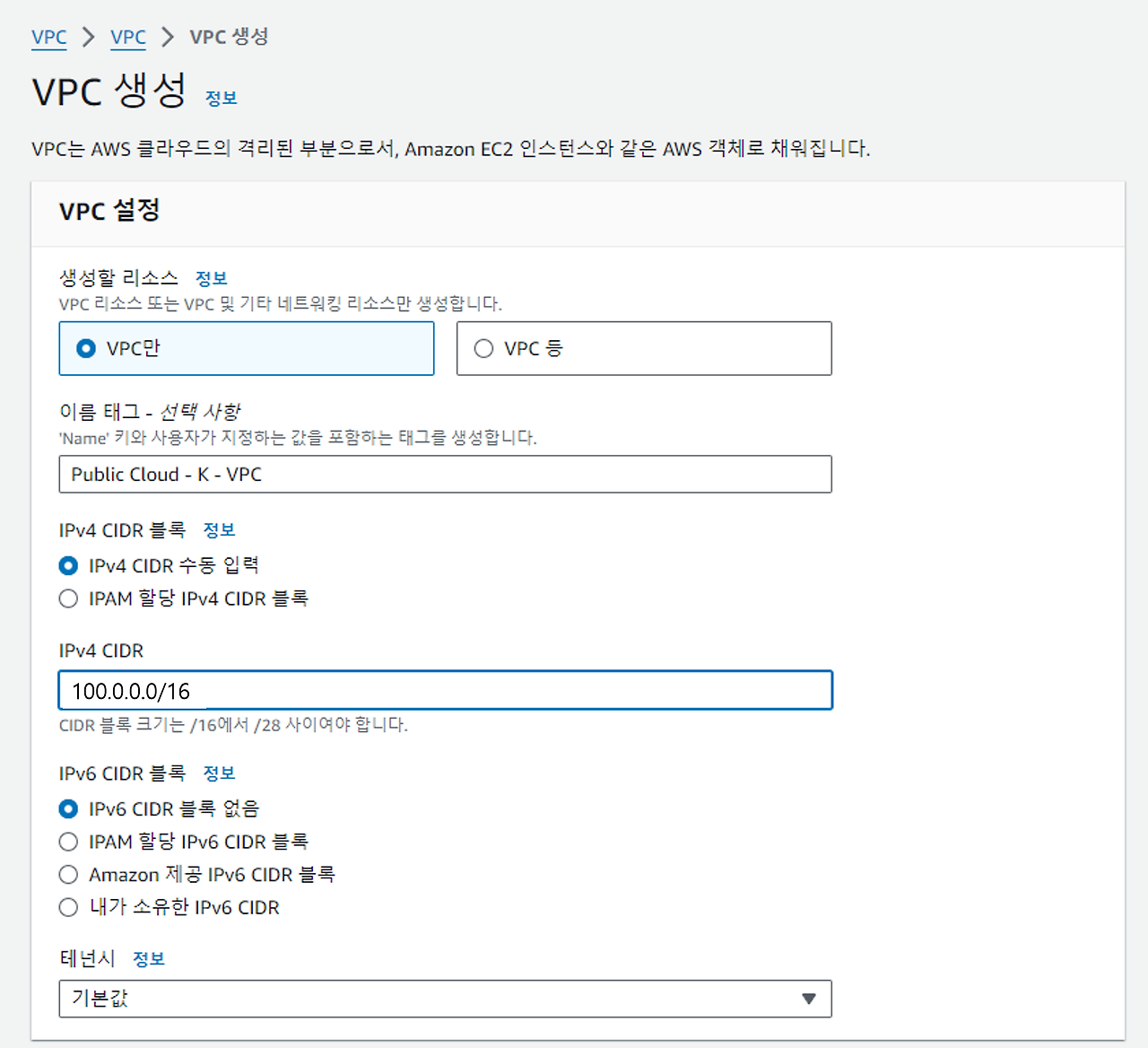
Task: Click '정보' beside 생성할 리소스
Action: pos(212,278)
